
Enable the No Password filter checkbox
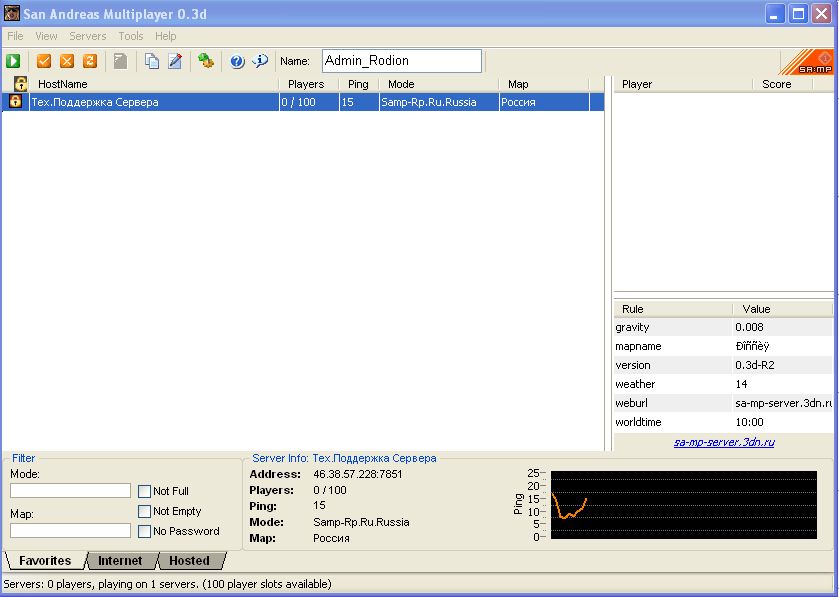144,531
